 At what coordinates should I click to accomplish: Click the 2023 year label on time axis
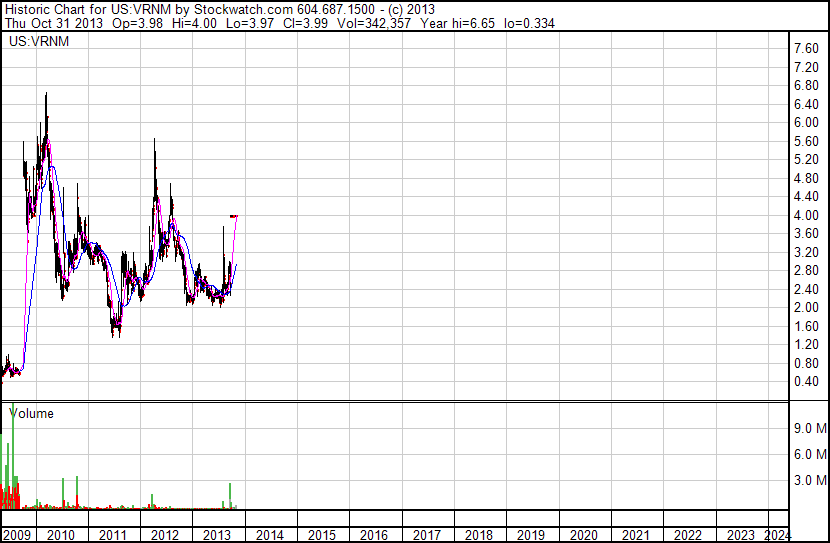pos(741,535)
